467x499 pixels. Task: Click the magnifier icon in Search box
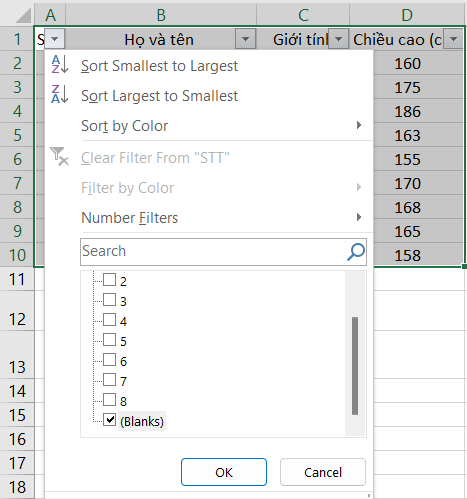[x=356, y=252]
